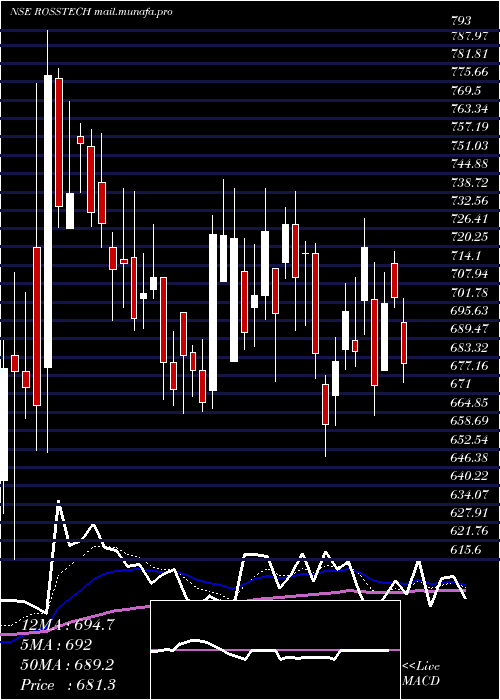Click inside the MACD inset chart
This screenshot has width=500, height=700.
275,650
